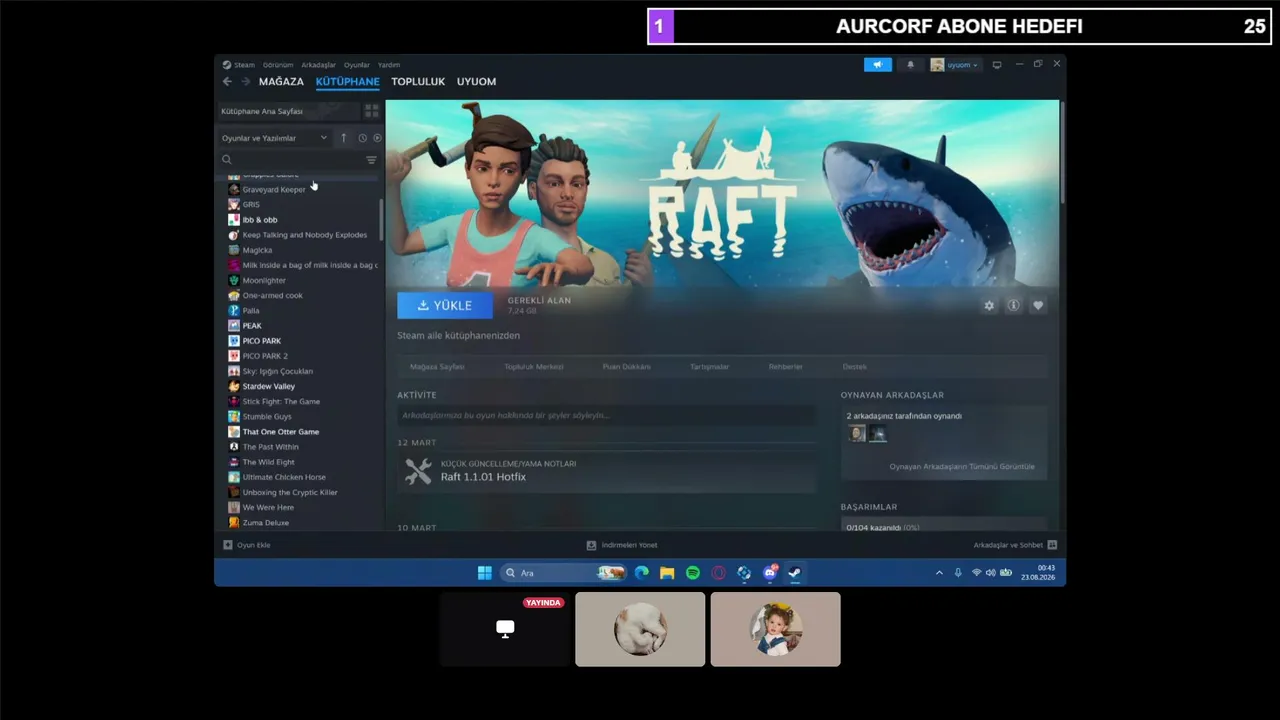Open the Arkadaşlar menu
Screen dimensions: 1280x720
319,65
